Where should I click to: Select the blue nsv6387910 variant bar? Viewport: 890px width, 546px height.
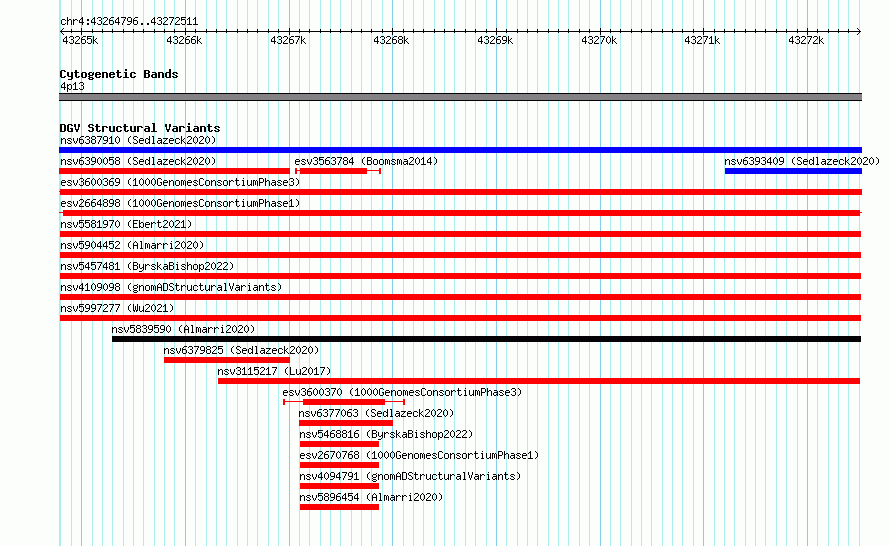(460, 150)
